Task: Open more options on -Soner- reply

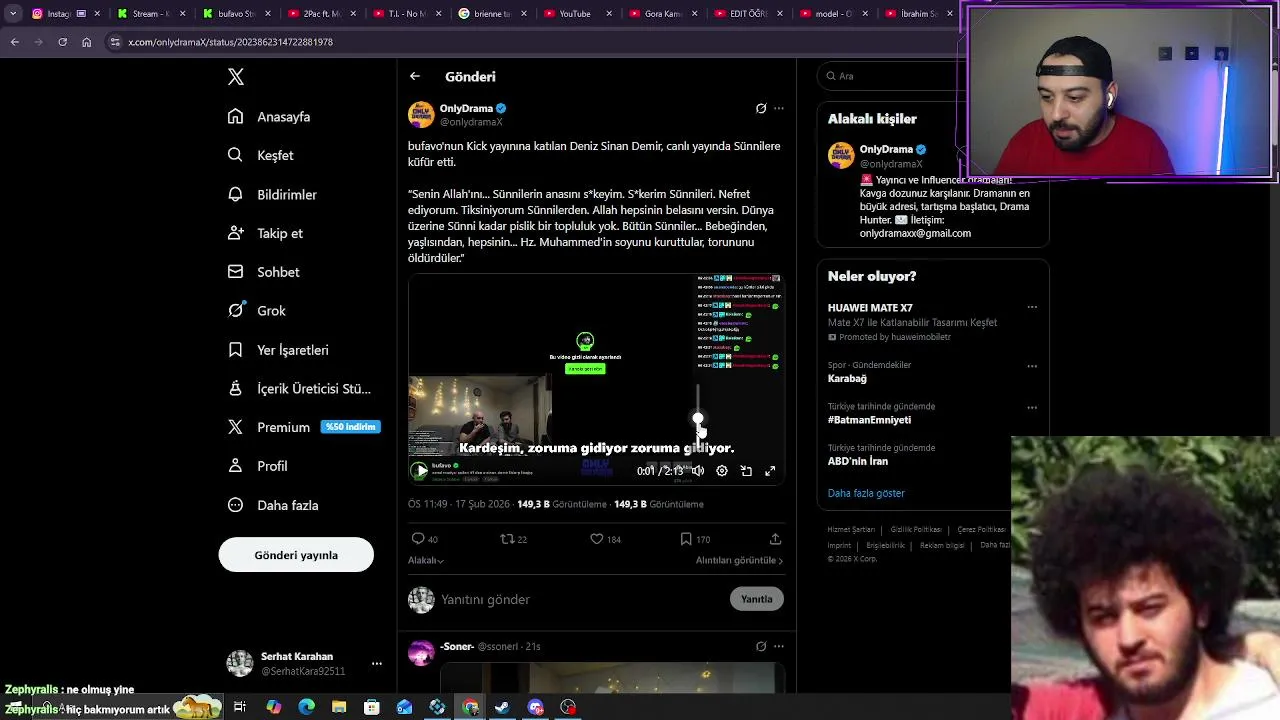Action: 779,646
